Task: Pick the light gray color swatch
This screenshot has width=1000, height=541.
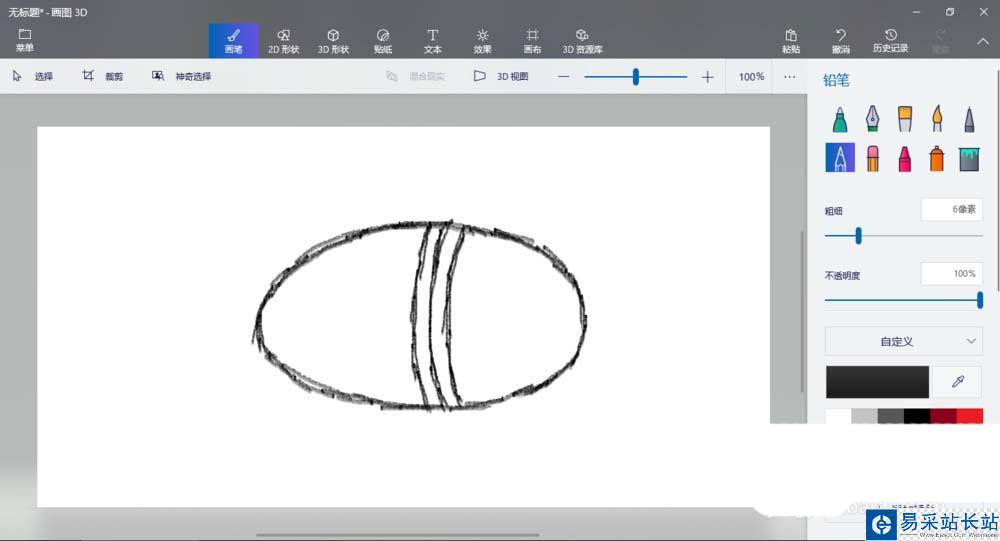Action: pos(864,417)
